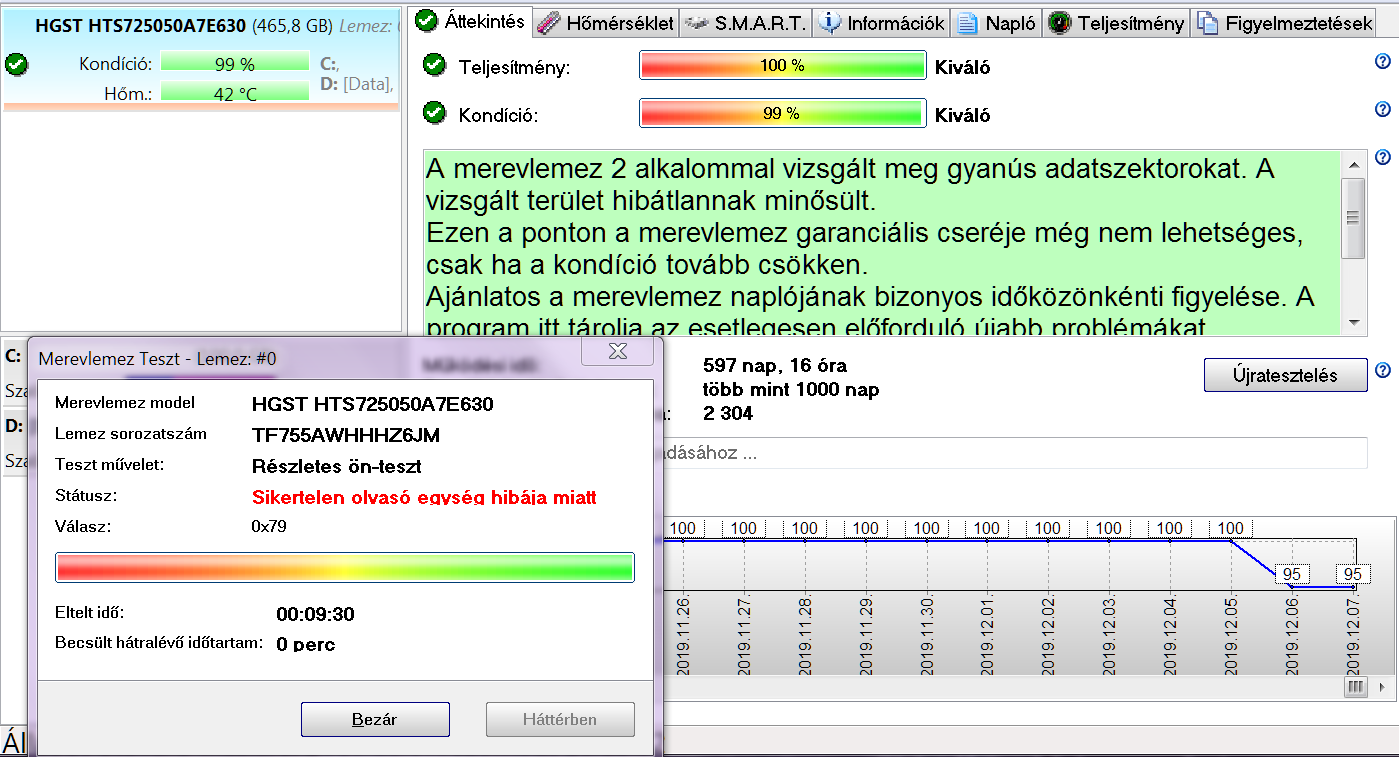
Task: Select the HGST HTS725050A7E630 disk entry
Action: (x=200, y=58)
